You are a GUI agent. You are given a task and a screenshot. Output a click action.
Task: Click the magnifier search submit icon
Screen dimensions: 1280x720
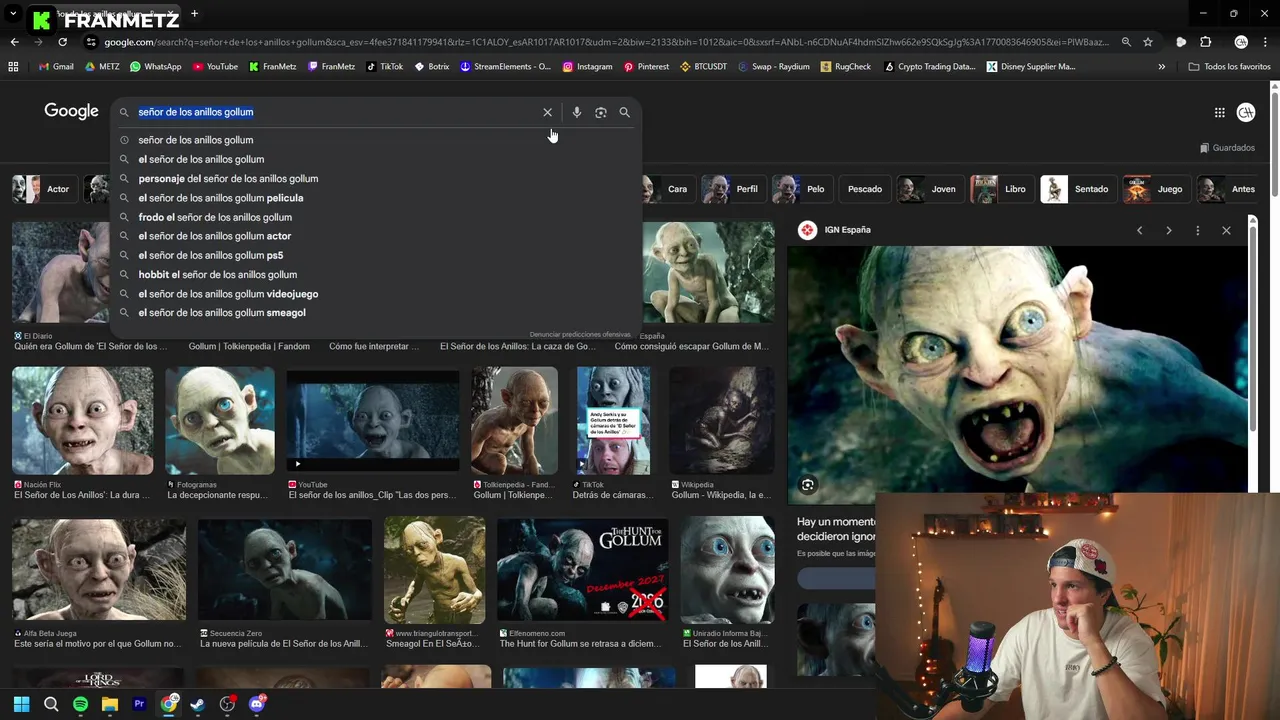tap(624, 112)
